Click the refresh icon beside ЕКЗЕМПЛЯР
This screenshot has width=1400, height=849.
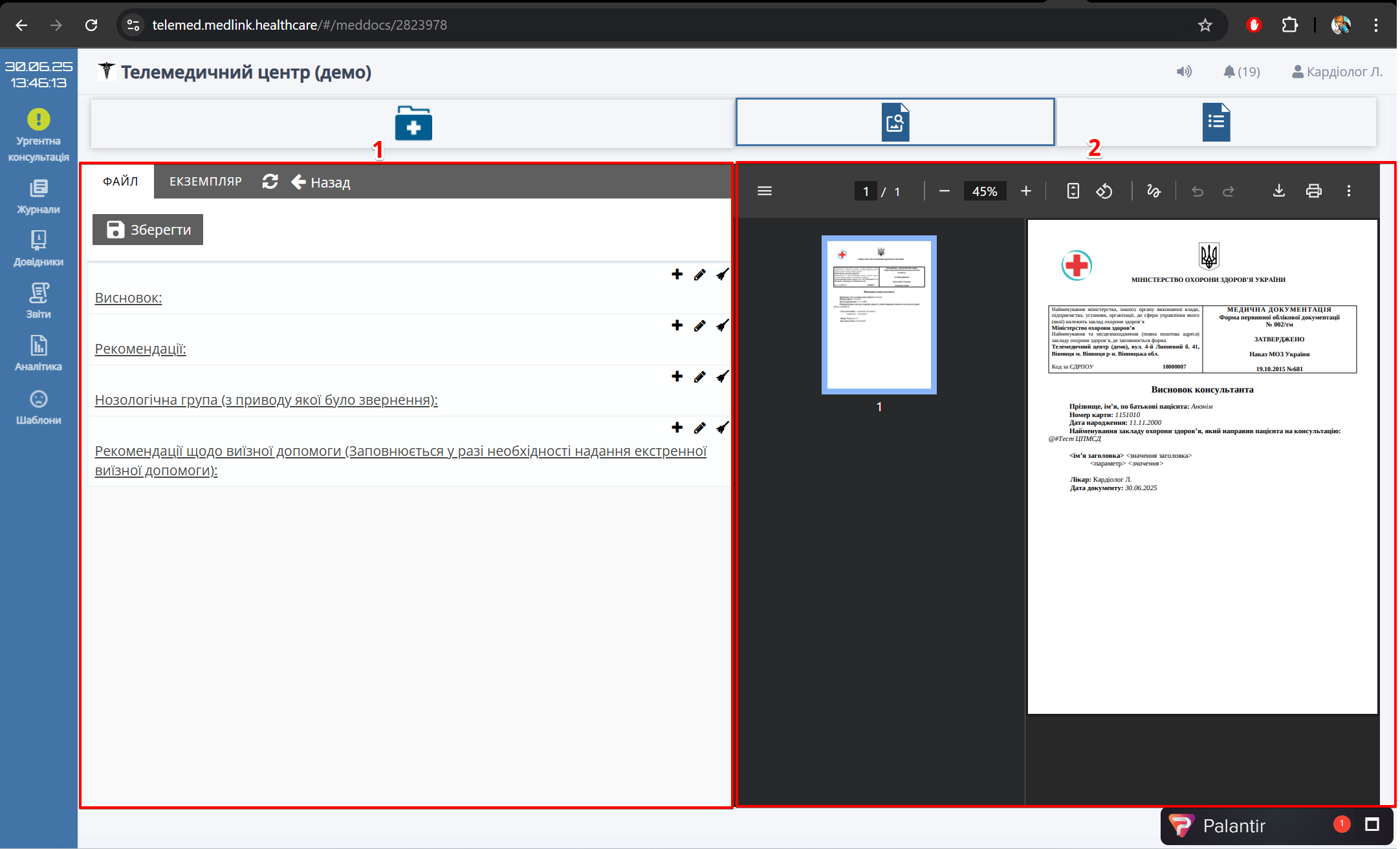coord(270,182)
